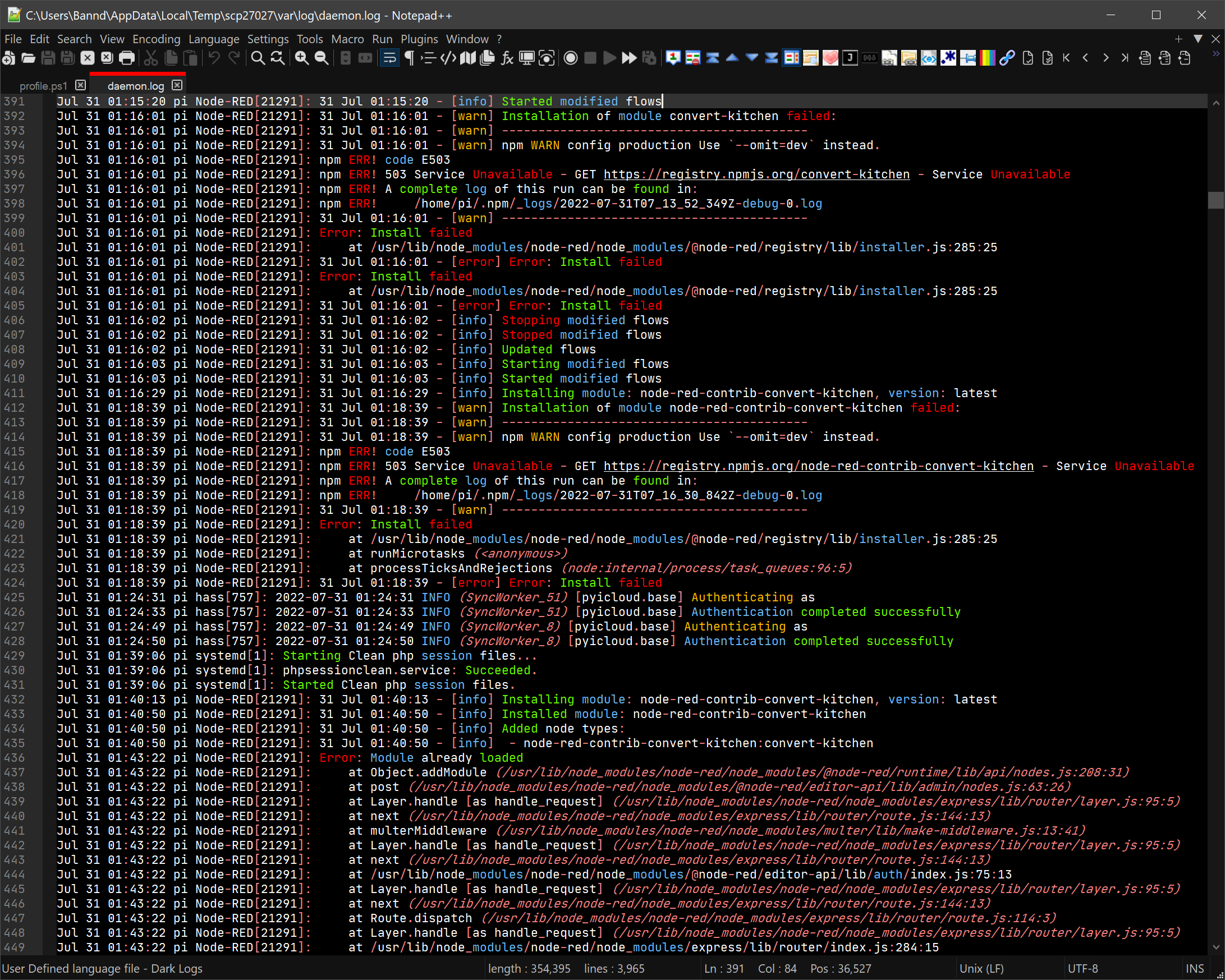Click the plus button at menu bar right
This screenshot has width=1225, height=980.
point(1178,39)
